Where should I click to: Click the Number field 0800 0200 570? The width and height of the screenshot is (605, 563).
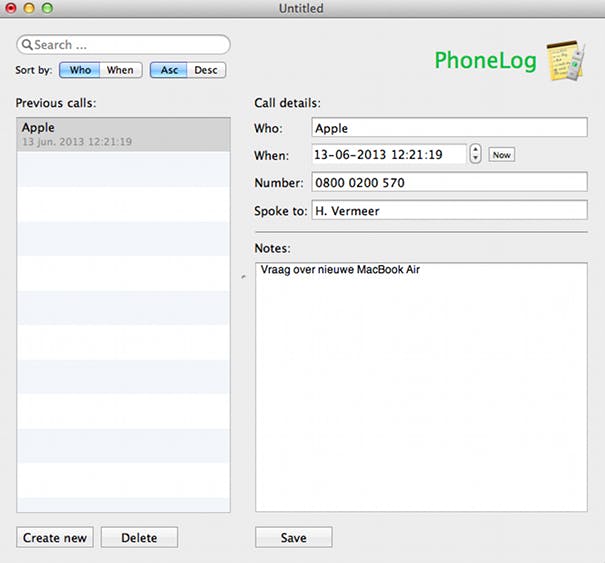click(450, 182)
